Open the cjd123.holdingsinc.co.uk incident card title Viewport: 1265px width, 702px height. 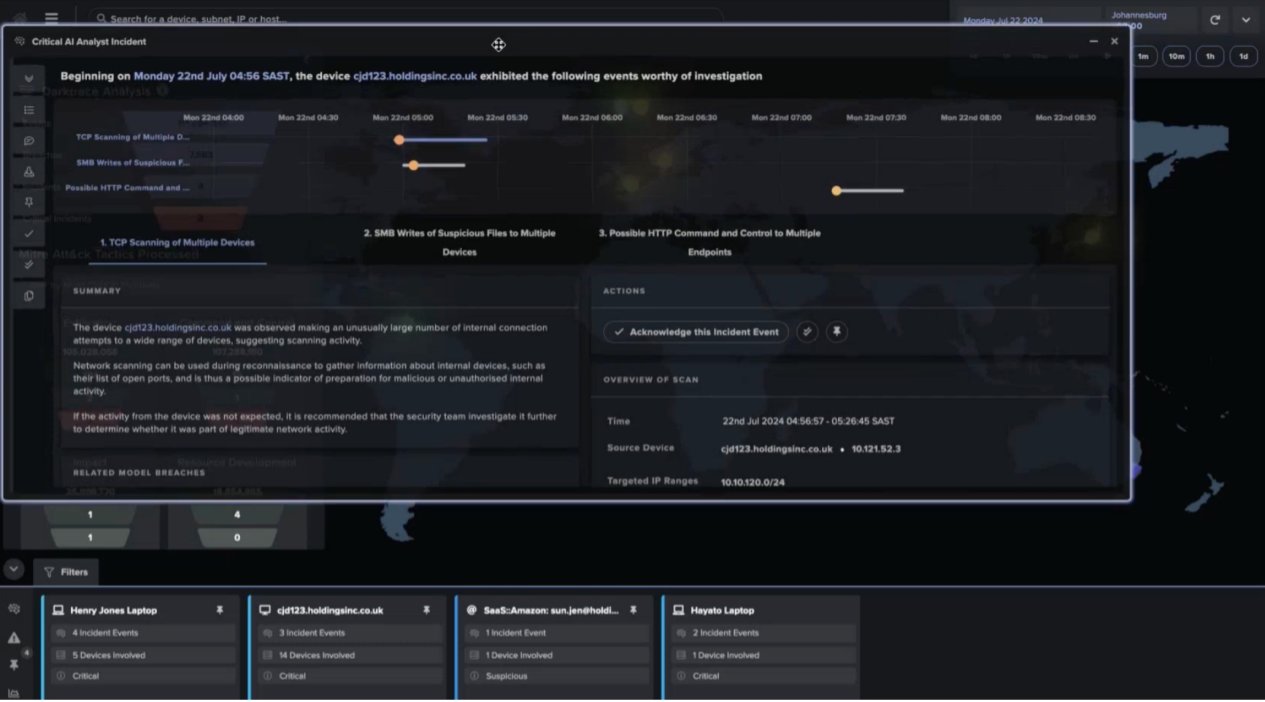tap(330, 610)
